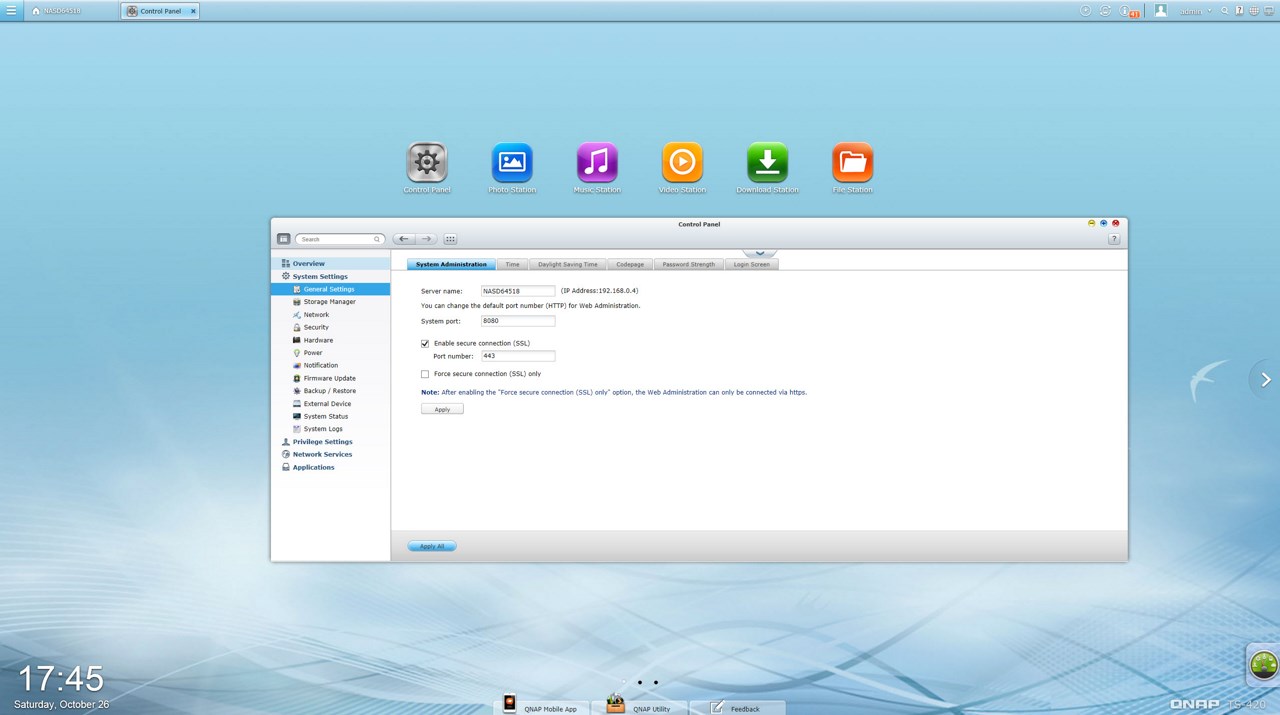Open Password Strength tab
The image size is (1280, 715).
coord(689,264)
